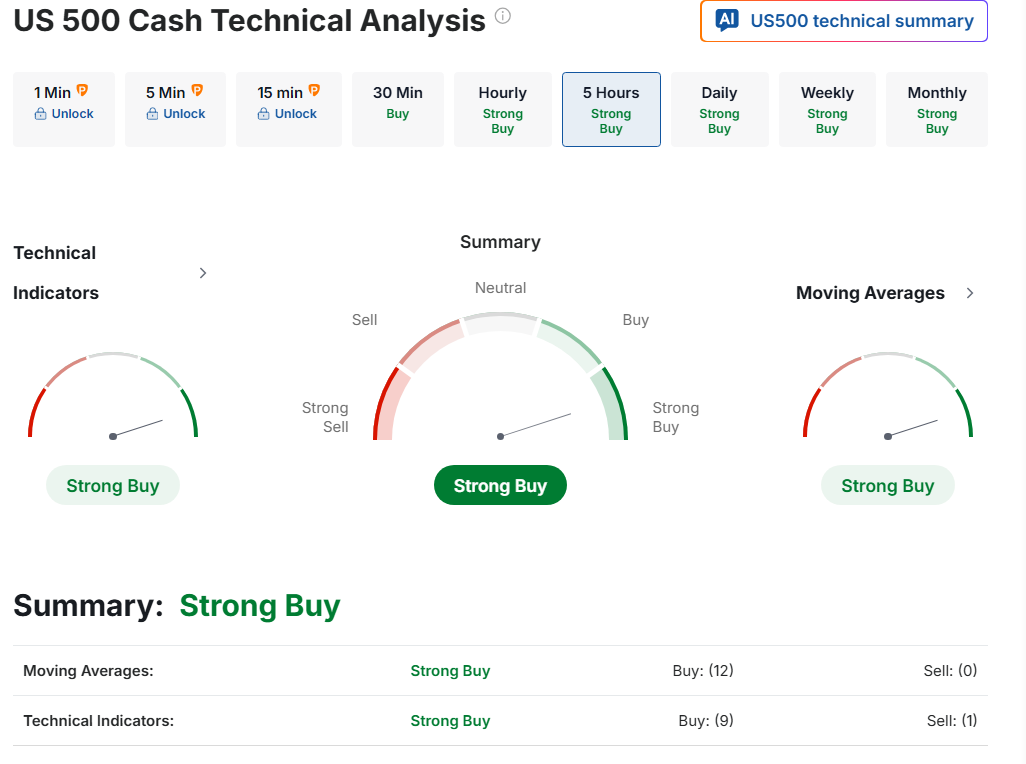
Task: Click the Strong Buy badge under Technical Indicators gauge
Action: [113, 486]
